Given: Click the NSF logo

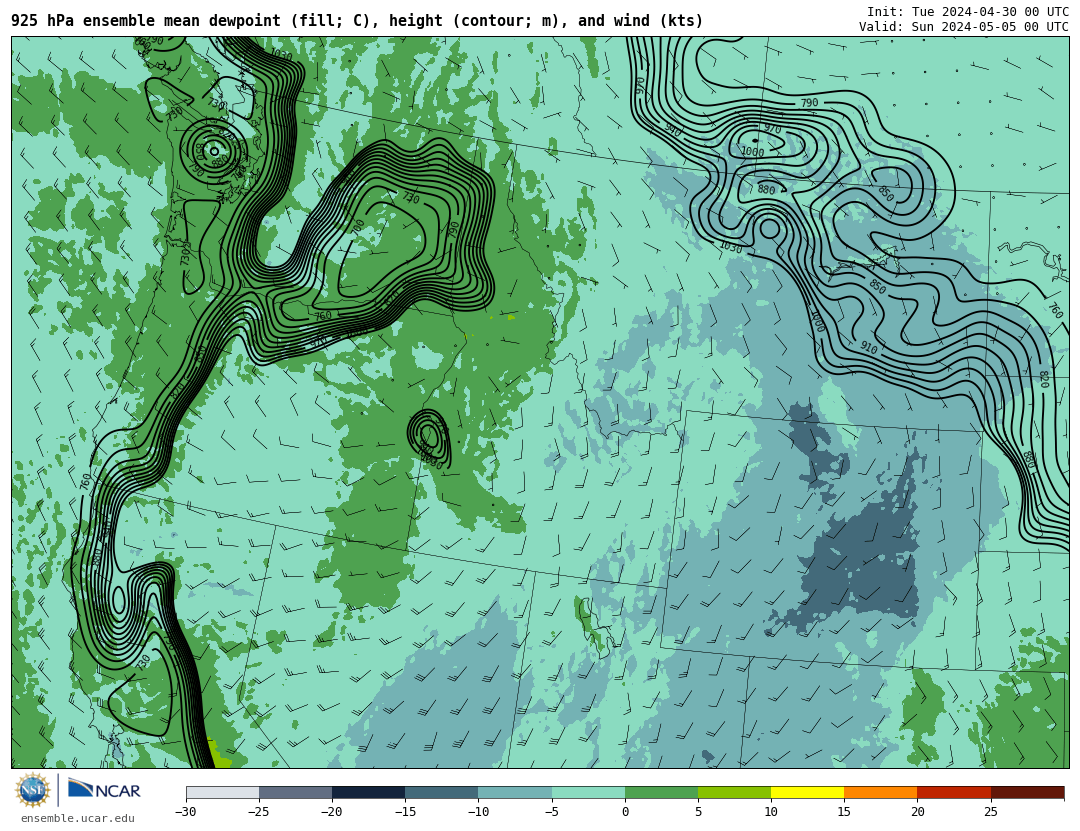Looking at the screenshot, I should [x=33, y=790].
